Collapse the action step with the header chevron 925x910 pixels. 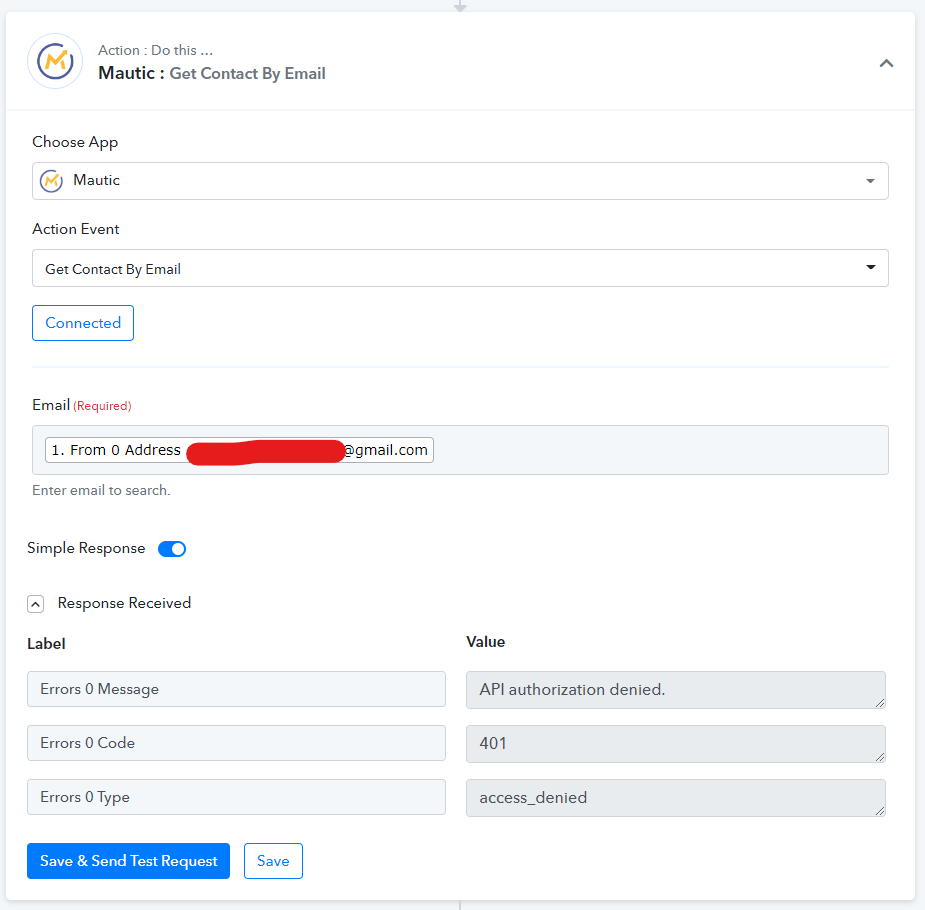tap(886, 63)
